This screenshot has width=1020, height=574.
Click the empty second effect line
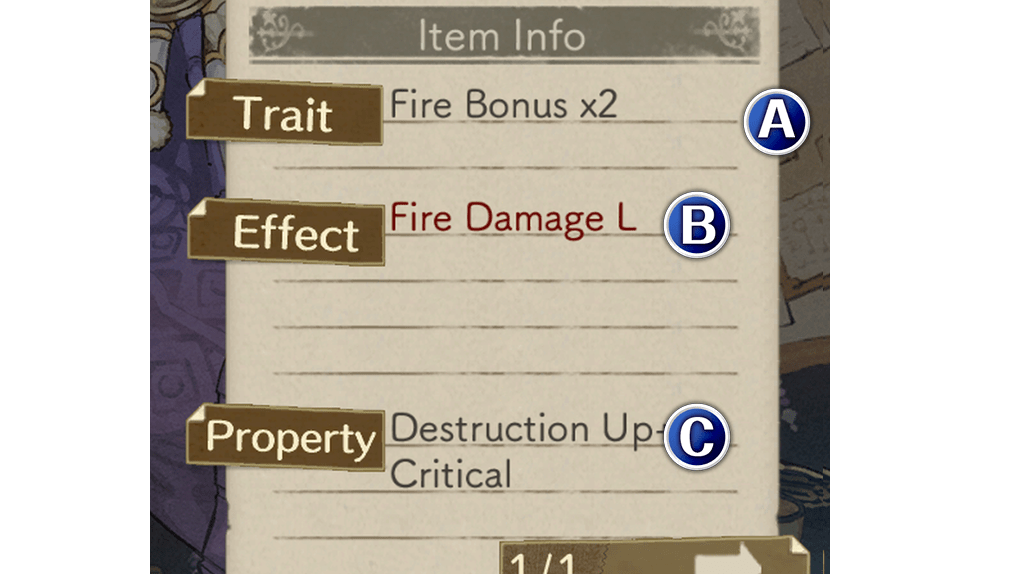coord(505,259)
